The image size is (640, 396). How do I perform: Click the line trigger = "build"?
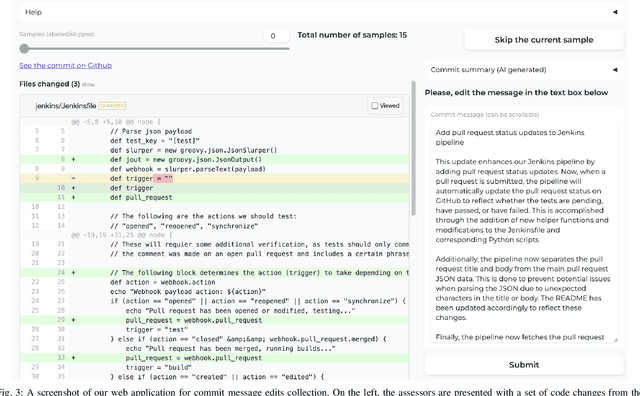(159, 367)
